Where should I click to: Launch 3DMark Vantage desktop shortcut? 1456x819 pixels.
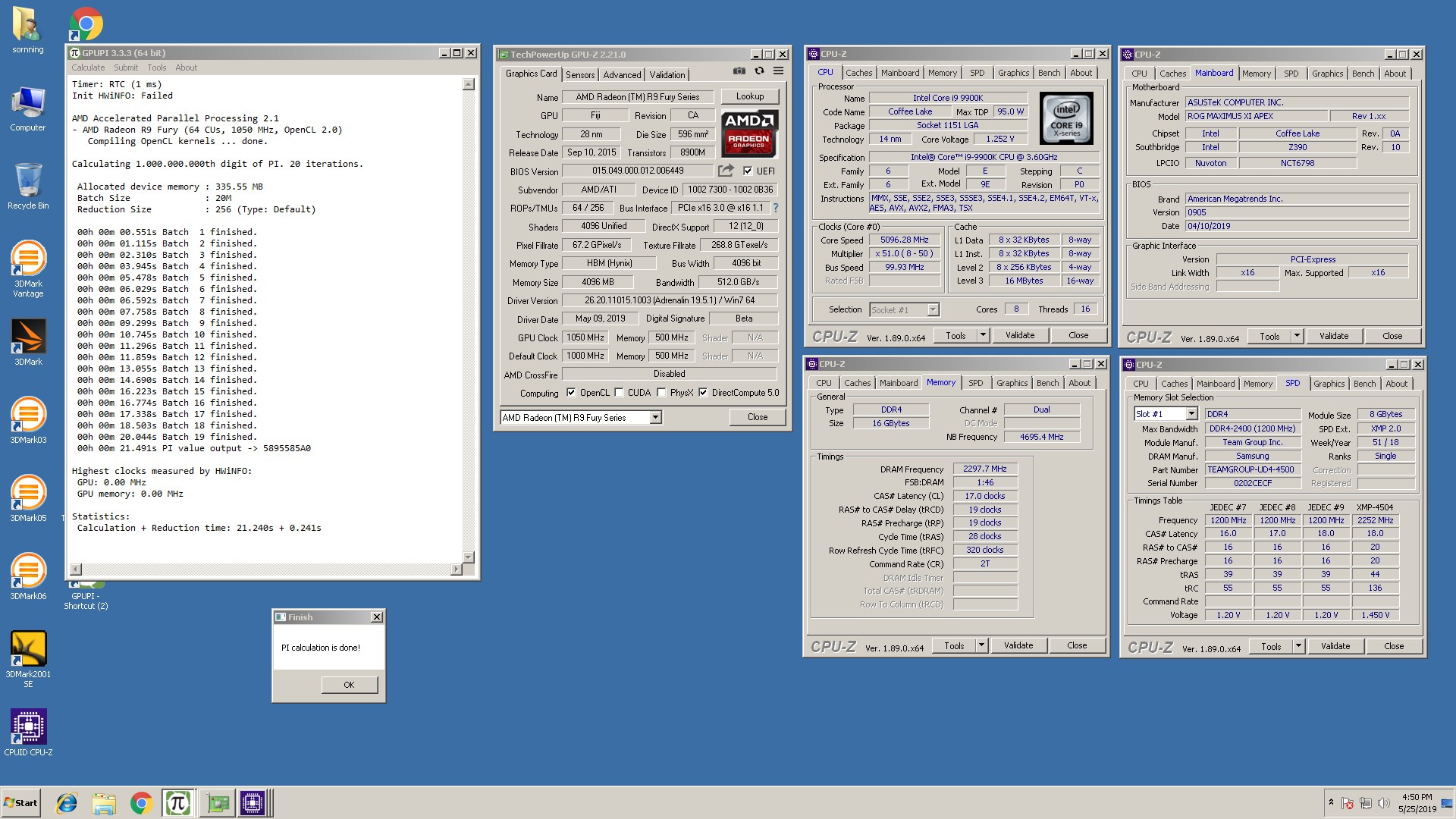[x=28, y=268]
